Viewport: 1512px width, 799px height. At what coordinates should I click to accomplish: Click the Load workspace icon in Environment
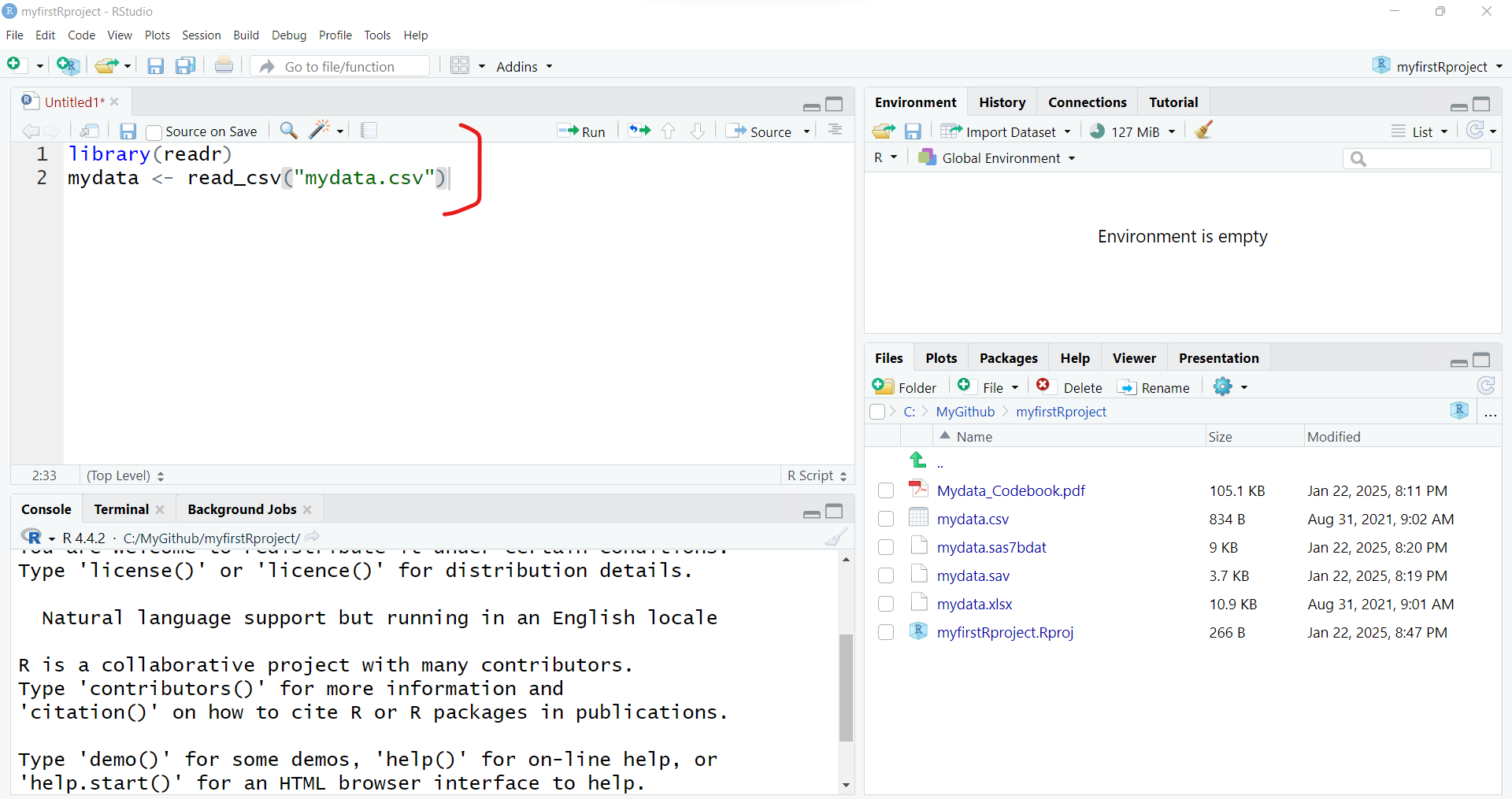pyautogui.click(x=884, y=131)
